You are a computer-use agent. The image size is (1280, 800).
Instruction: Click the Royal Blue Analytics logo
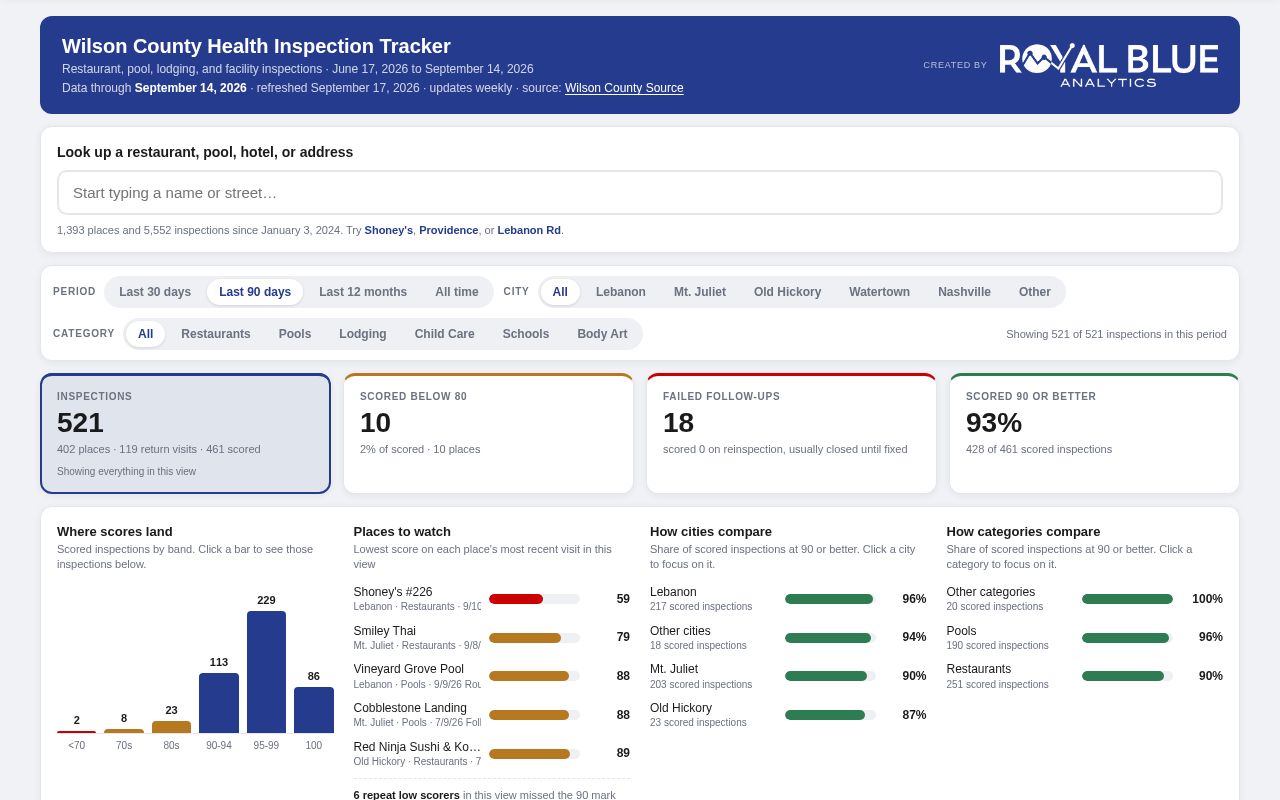(x=1109, y=65)
